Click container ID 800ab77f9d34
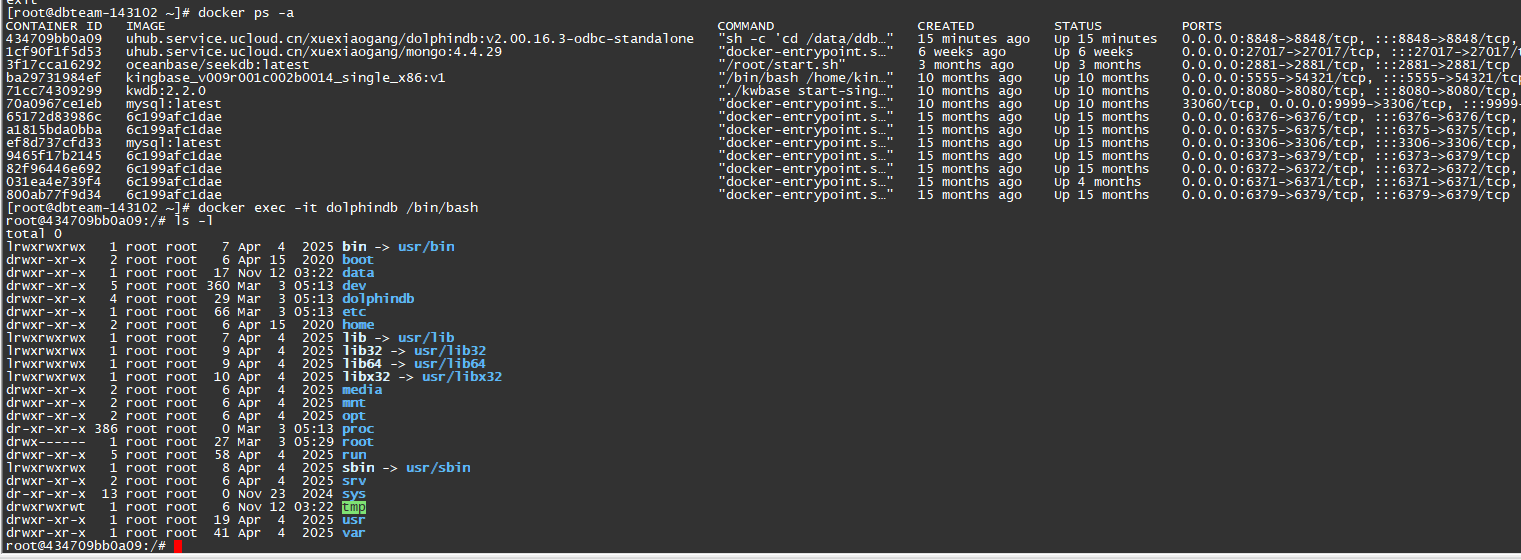 (53, 194)
